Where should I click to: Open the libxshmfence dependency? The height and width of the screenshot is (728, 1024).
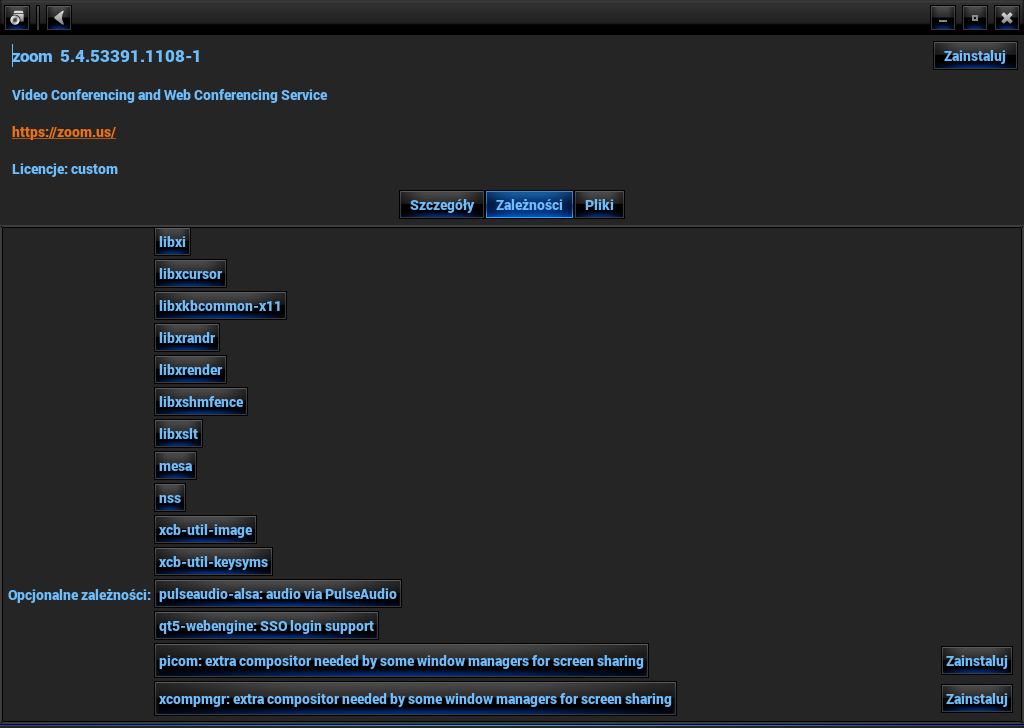(201, 402)
